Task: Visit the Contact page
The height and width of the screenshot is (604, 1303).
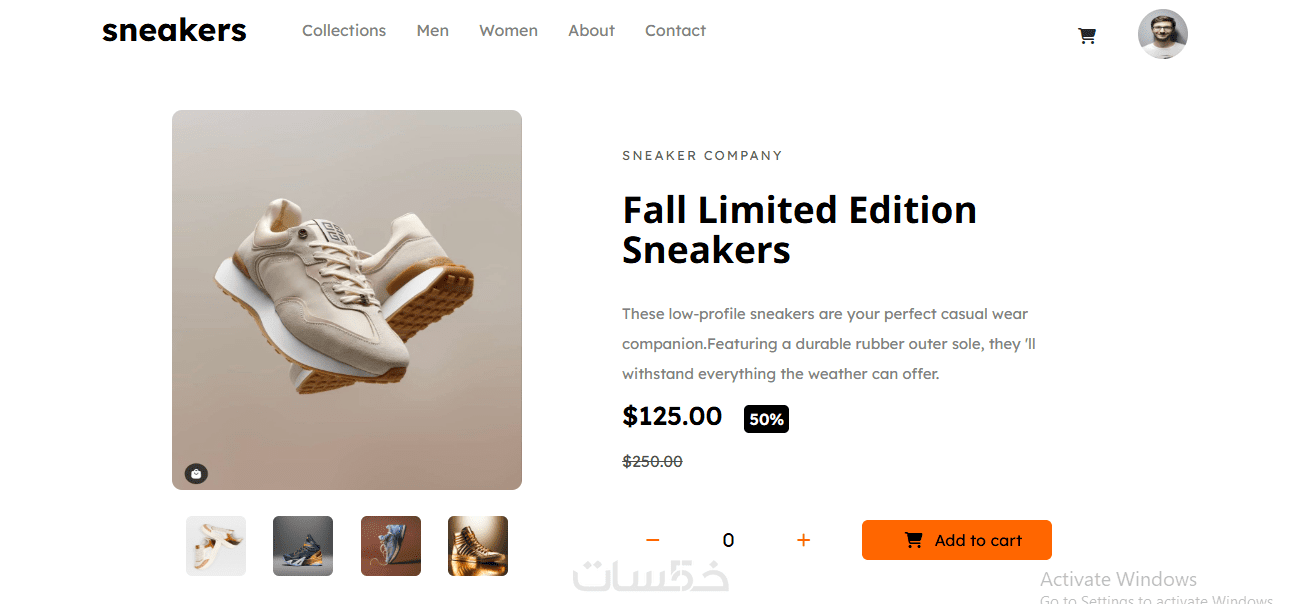Action: (x=675, y=31)
